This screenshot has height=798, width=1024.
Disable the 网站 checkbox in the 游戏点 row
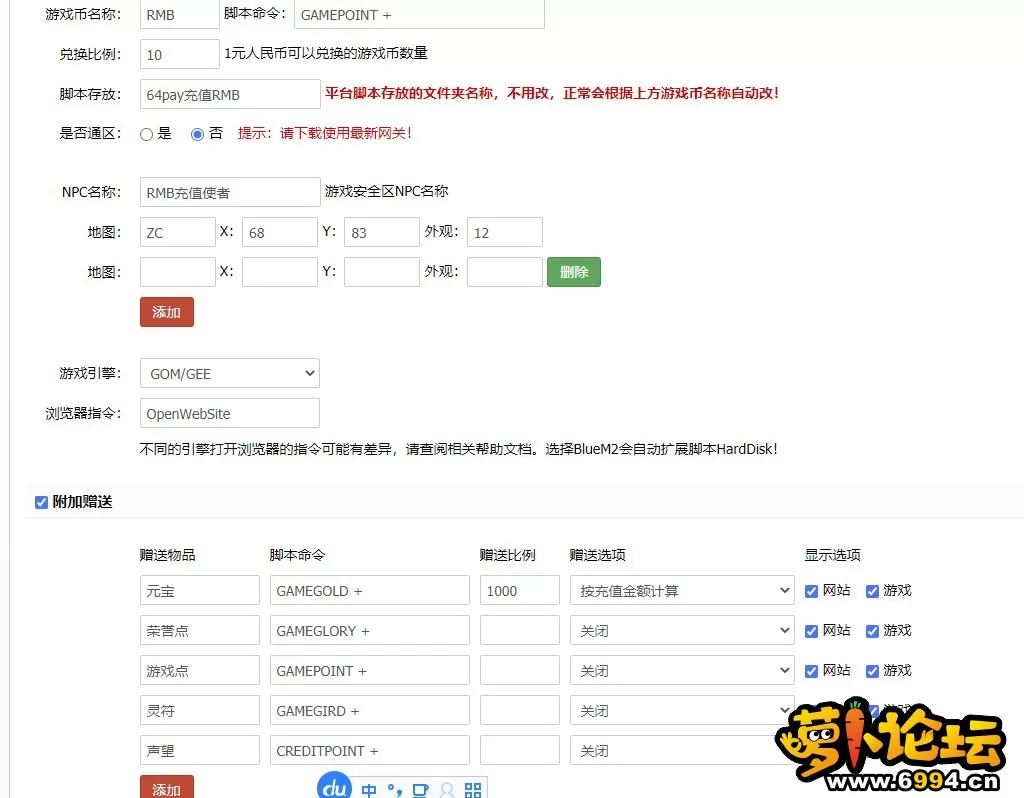(x=810, y=670)
